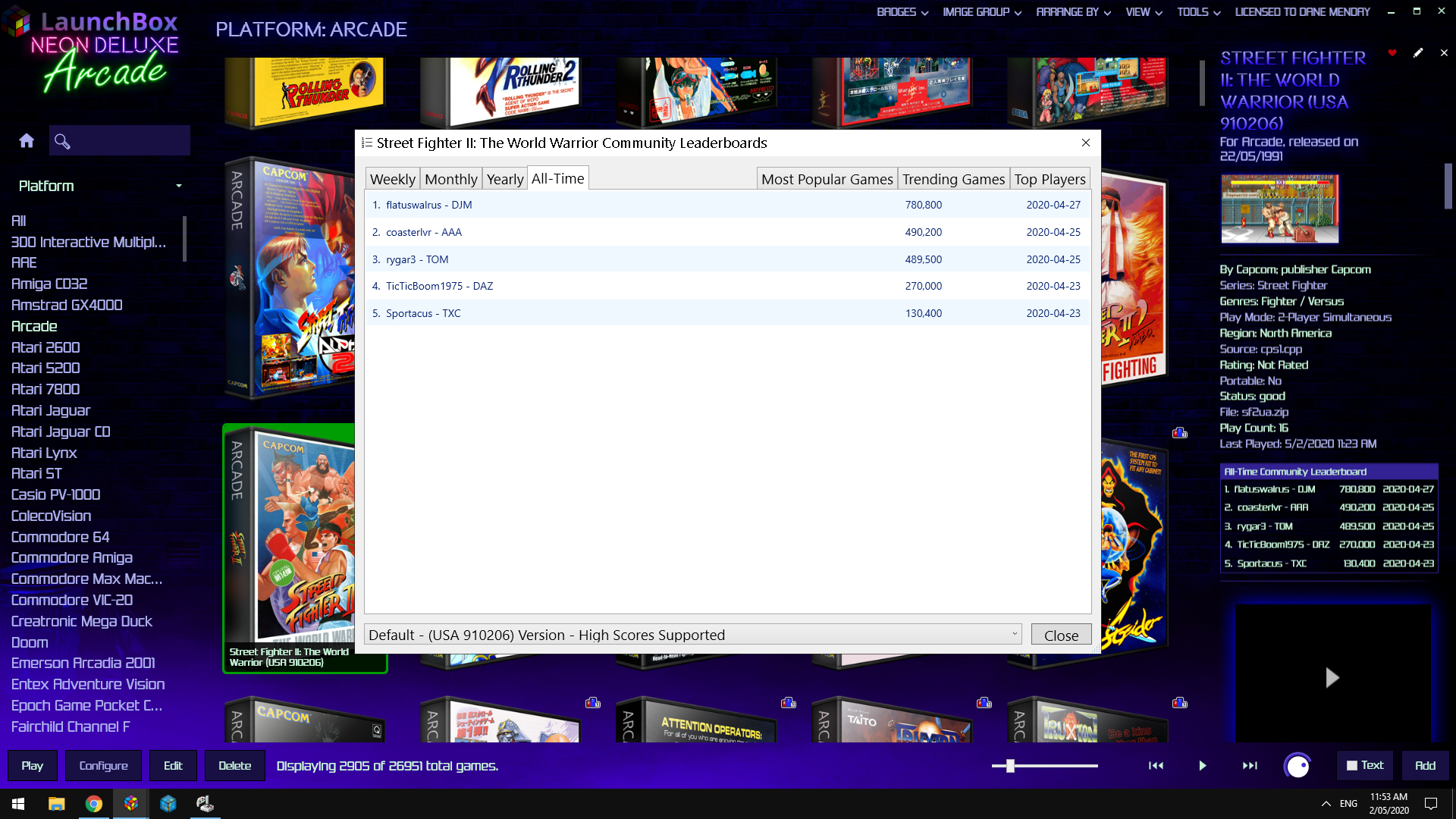Screen dimensions: 1456x819
Task: Open Chrome from taskbar
Action: tap(94, 804)
